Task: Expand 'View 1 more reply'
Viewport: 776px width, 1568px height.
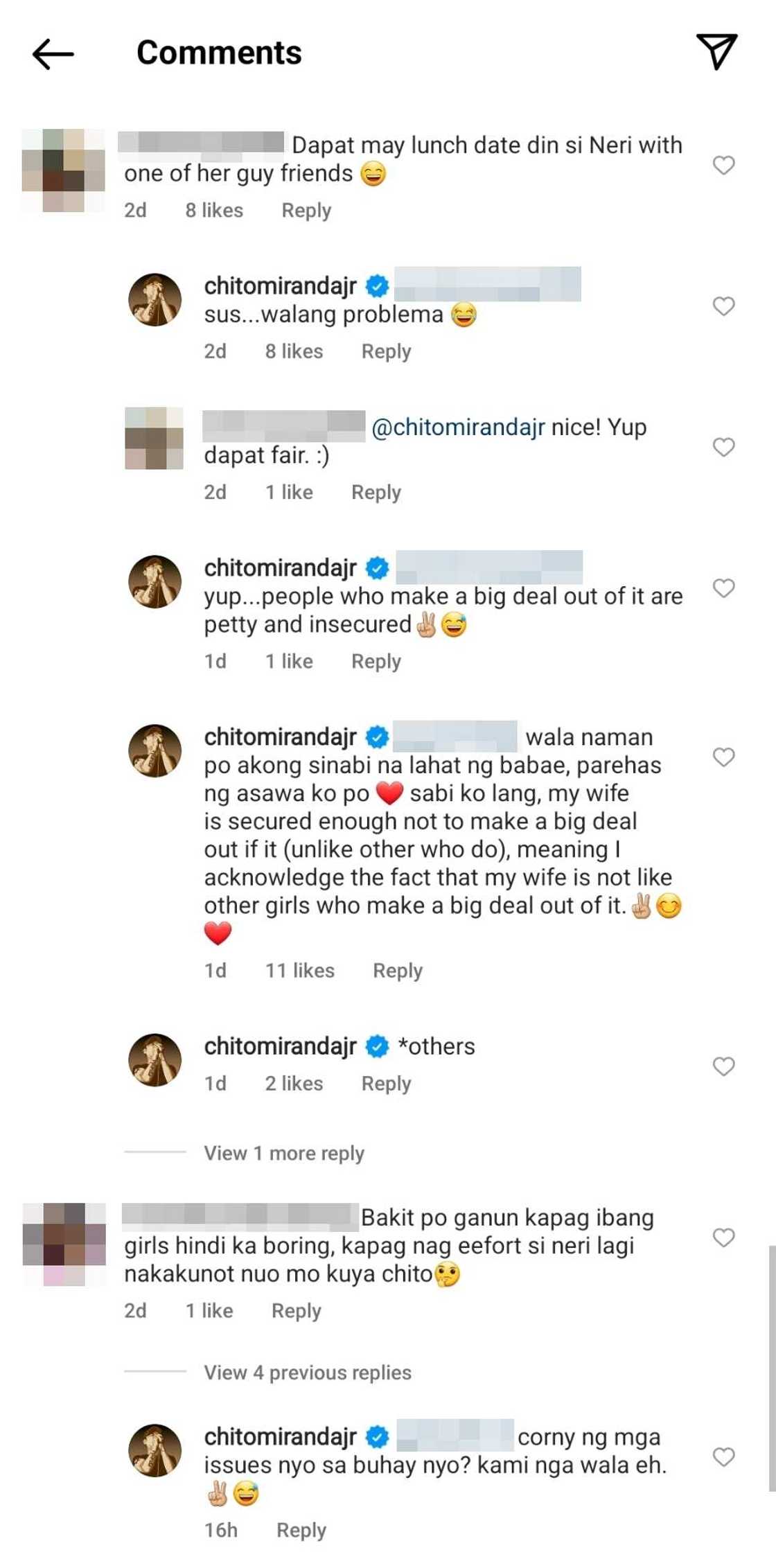Action: 283,1153
